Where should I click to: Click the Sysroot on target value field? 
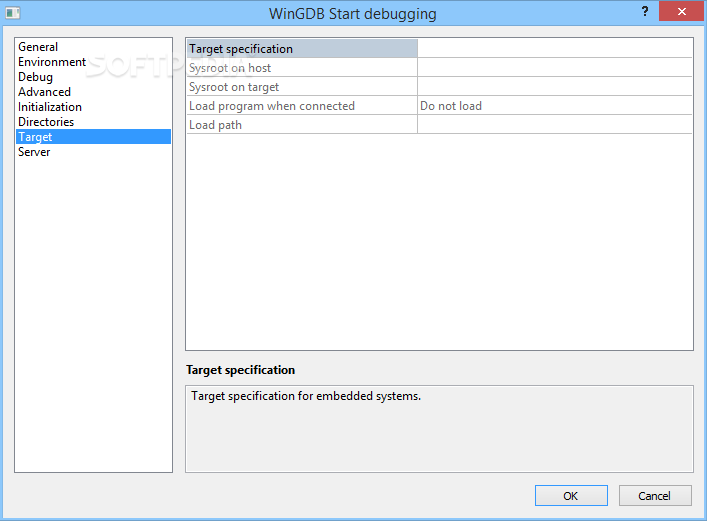555,87
